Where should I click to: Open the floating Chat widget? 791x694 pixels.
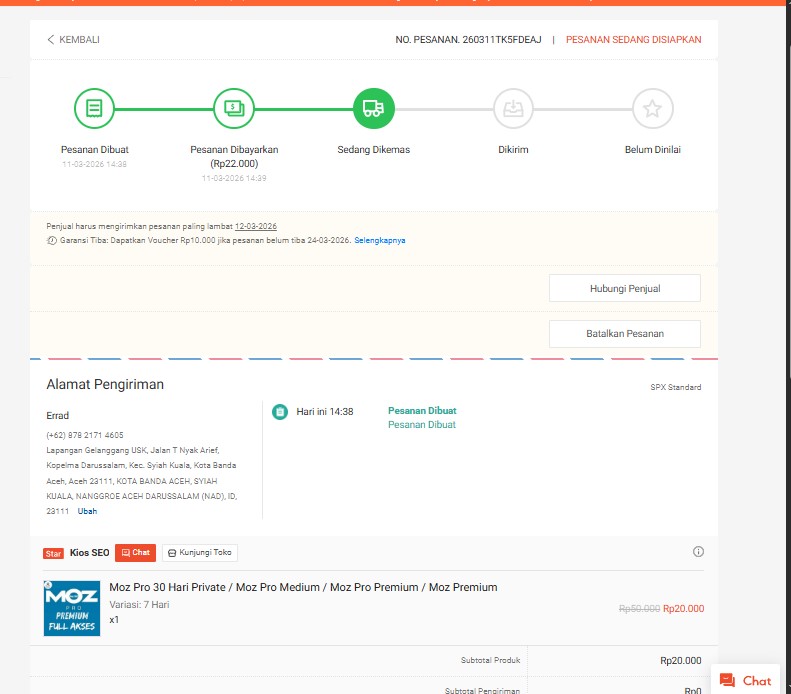746,680
